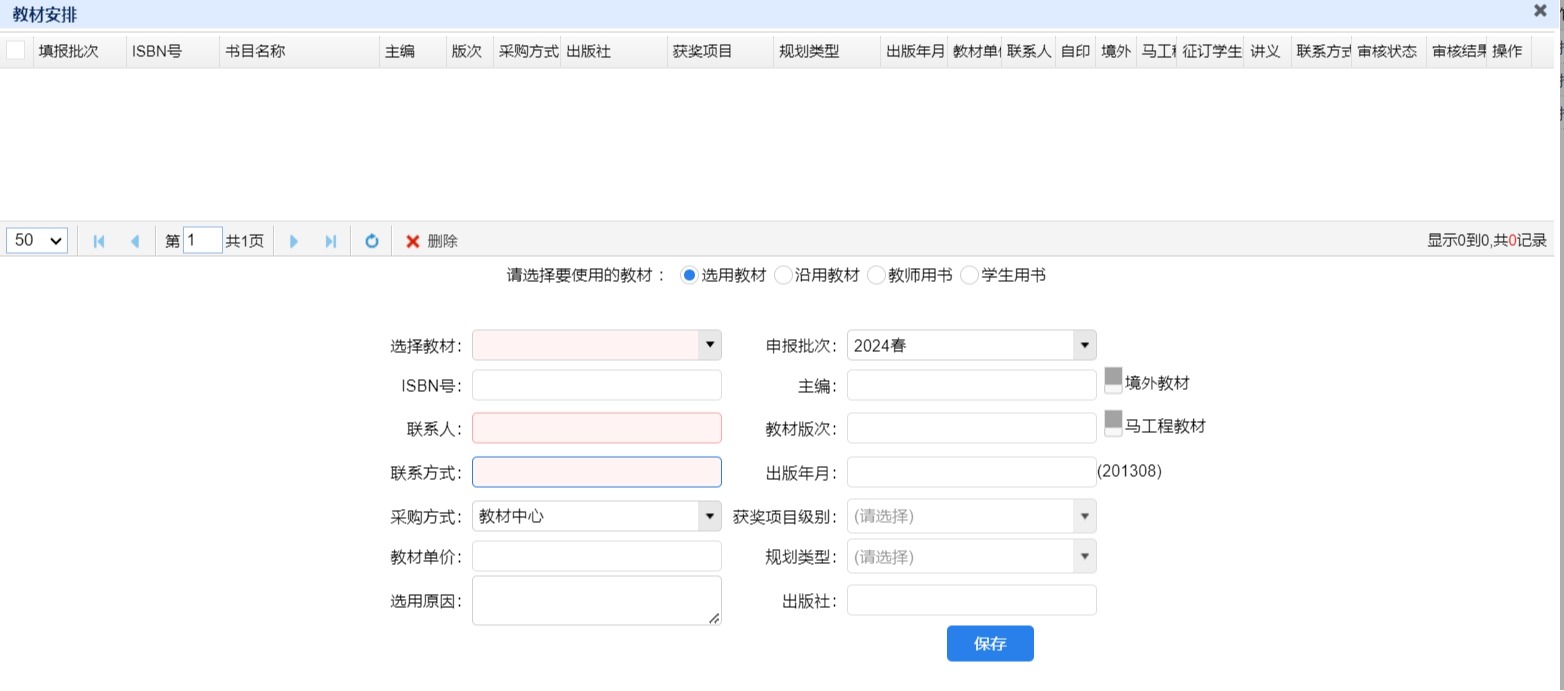Click the 保存 button
This screenshot has width=1564, height=691.
point(990,644)
